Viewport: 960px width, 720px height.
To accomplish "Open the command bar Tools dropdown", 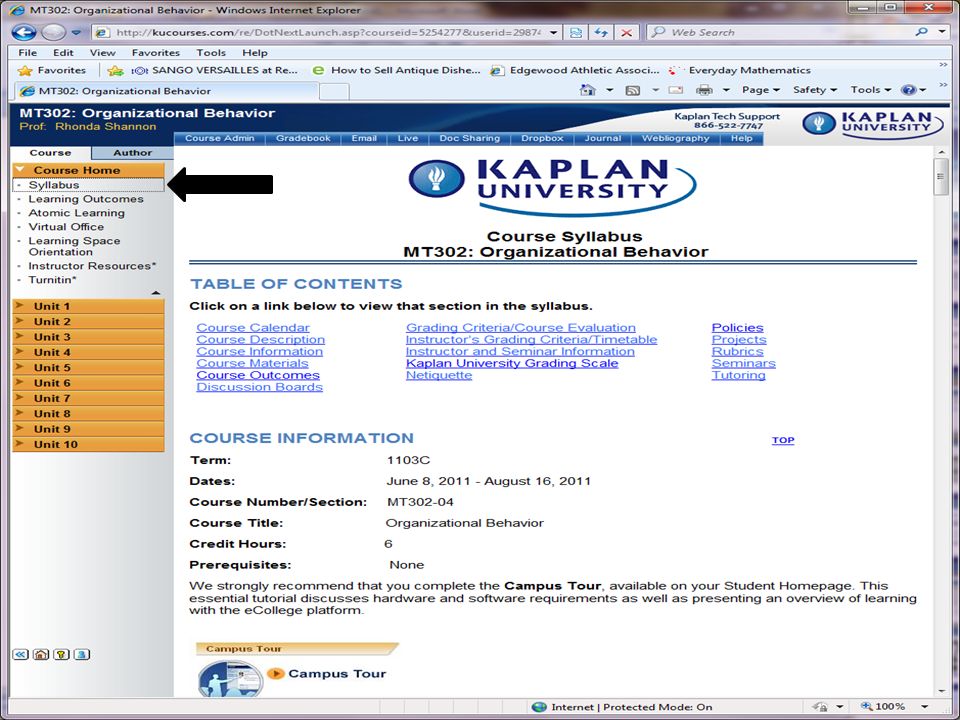I will click(870, 90).
